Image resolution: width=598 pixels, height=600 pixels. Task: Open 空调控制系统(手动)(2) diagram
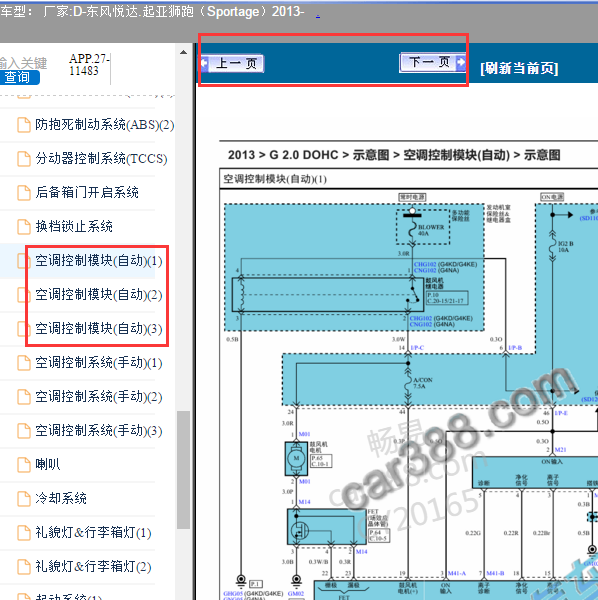coord(99,397)
